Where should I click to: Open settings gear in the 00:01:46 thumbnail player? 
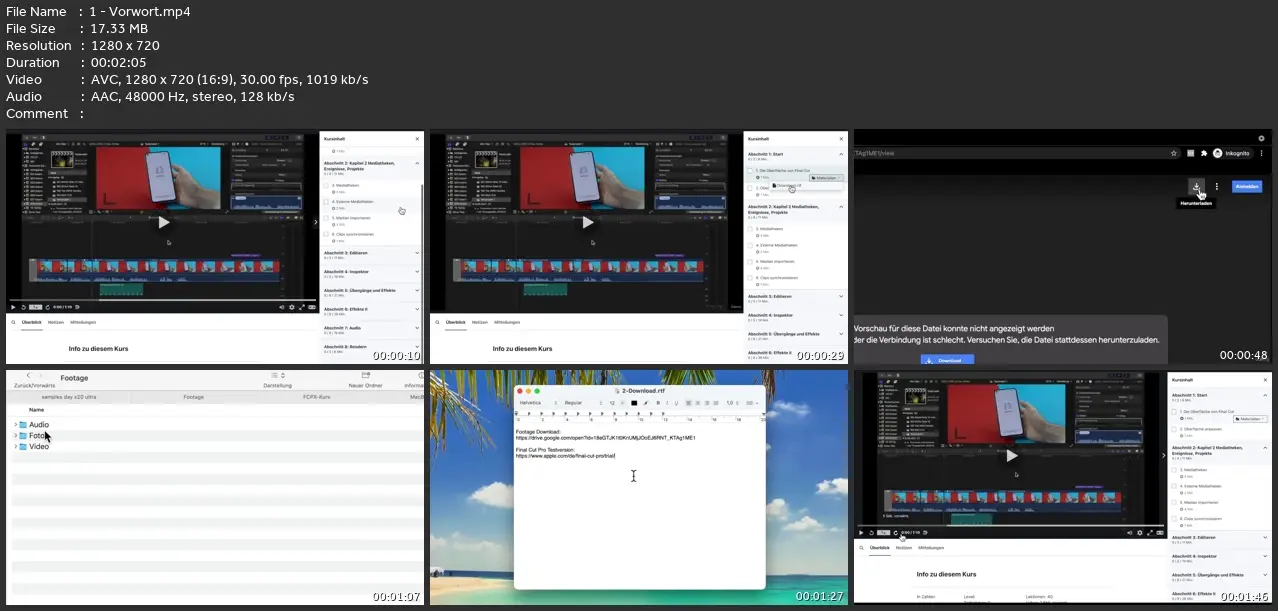coord(1140,533)
